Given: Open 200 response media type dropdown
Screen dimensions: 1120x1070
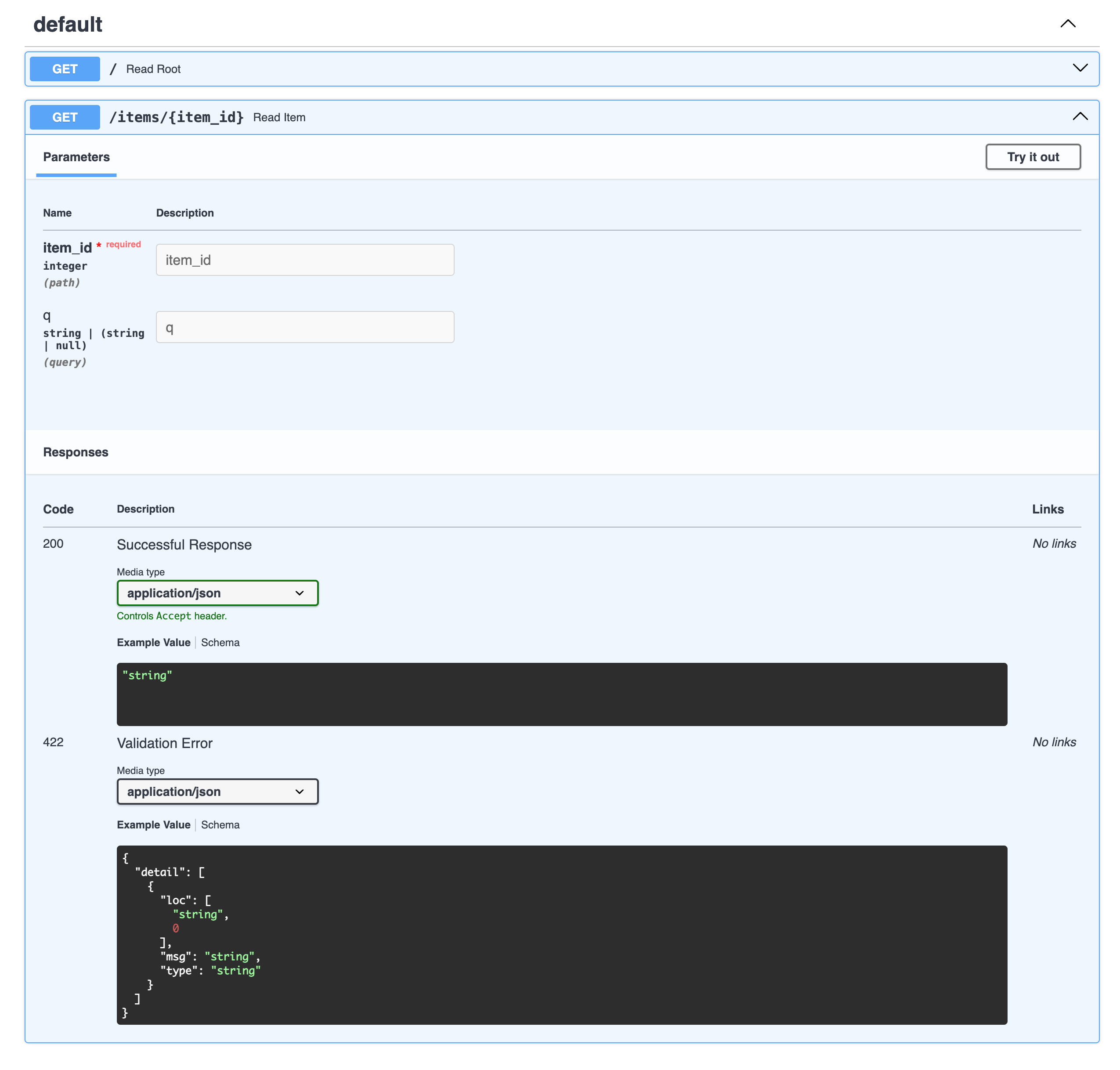Looking at the screenshot, I should [217, 593].
